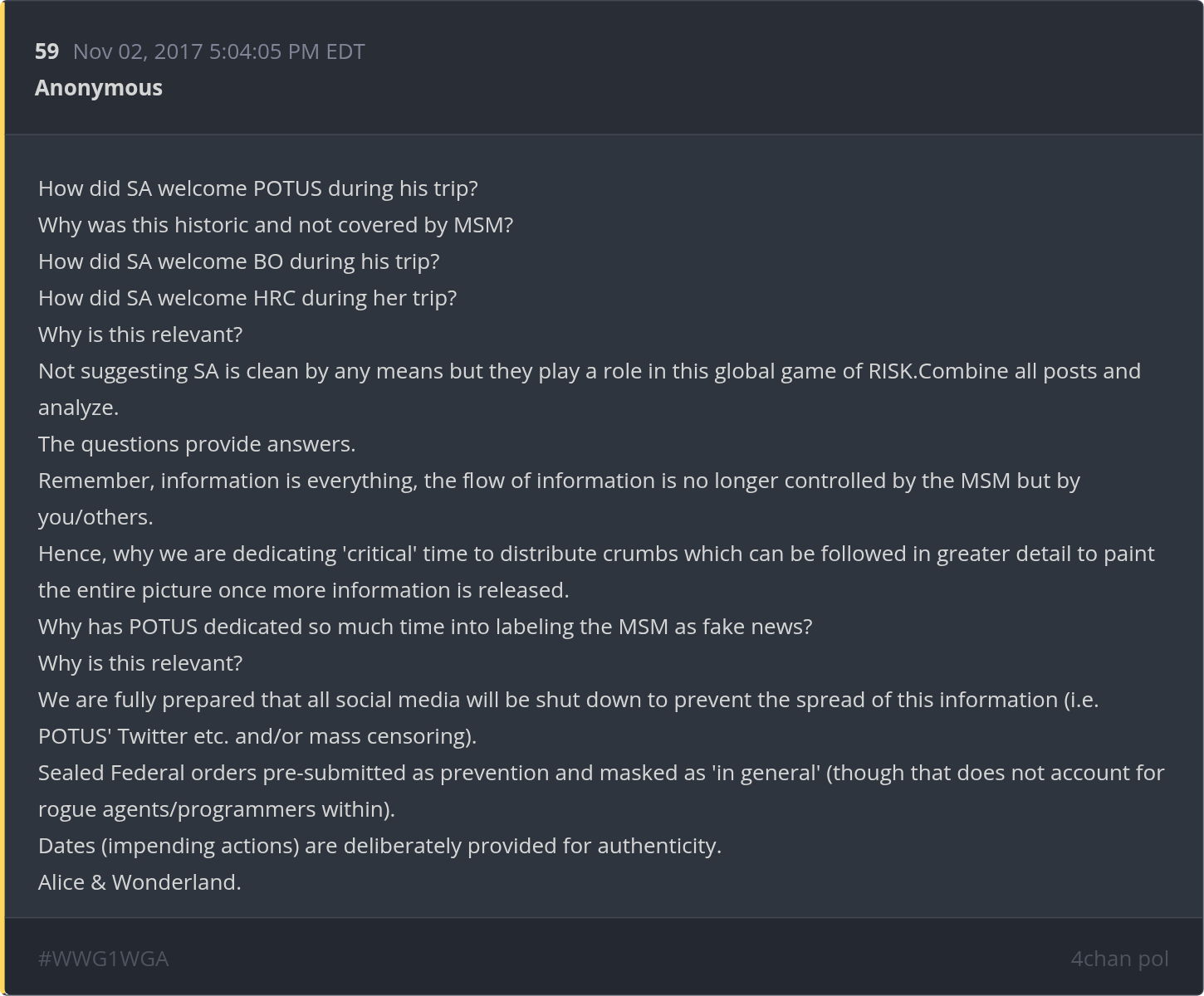Click the post number 59
Viewport: 1204px width, 996px height.
46,51
